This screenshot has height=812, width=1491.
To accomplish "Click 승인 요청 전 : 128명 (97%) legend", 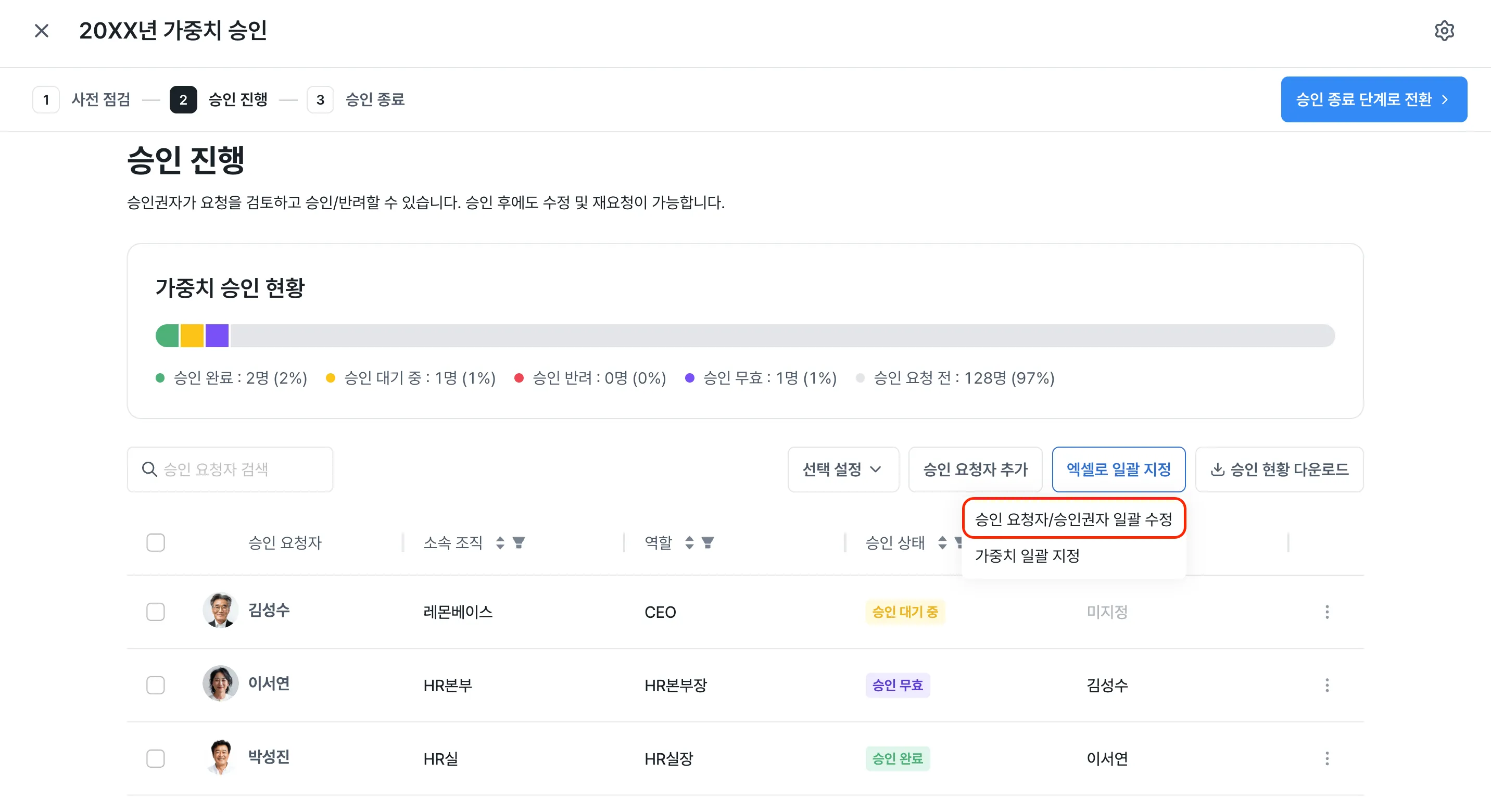I will tap(955, 378).
